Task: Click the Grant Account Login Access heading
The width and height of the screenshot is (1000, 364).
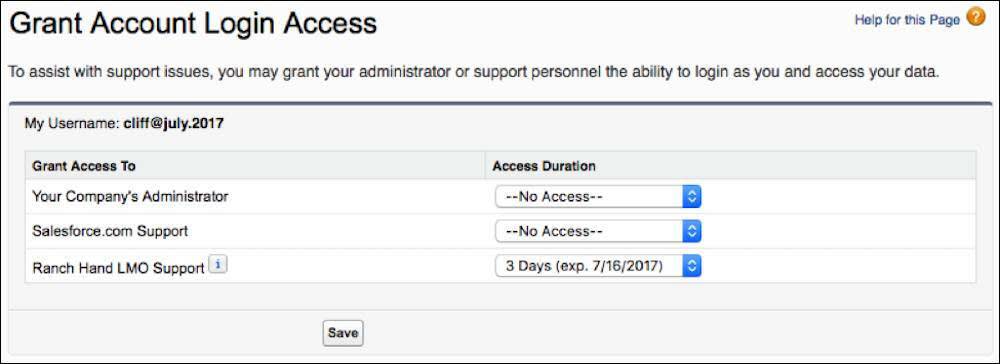Action: (x=193, y=25)
